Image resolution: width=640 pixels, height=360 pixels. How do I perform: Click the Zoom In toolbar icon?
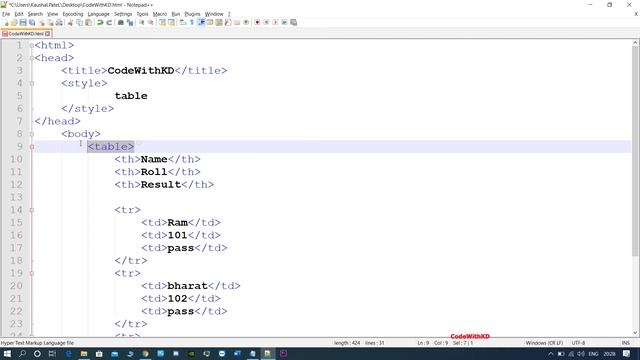[142, 22]
